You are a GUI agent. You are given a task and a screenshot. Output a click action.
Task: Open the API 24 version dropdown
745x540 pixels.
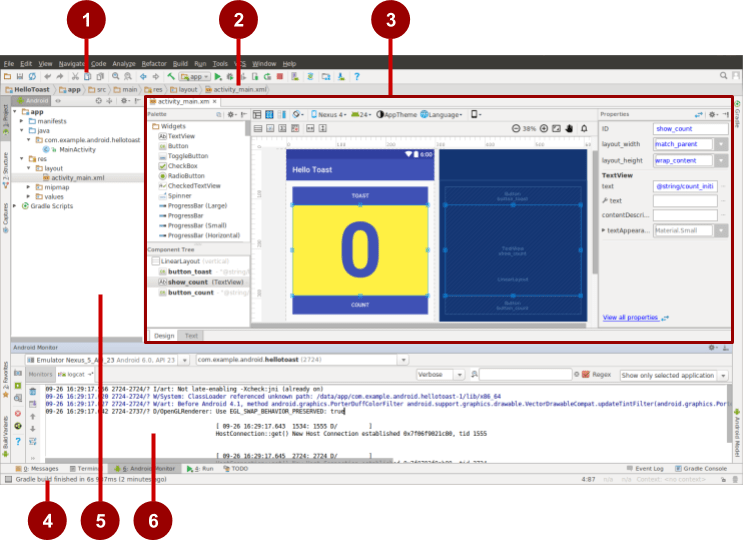361,114
